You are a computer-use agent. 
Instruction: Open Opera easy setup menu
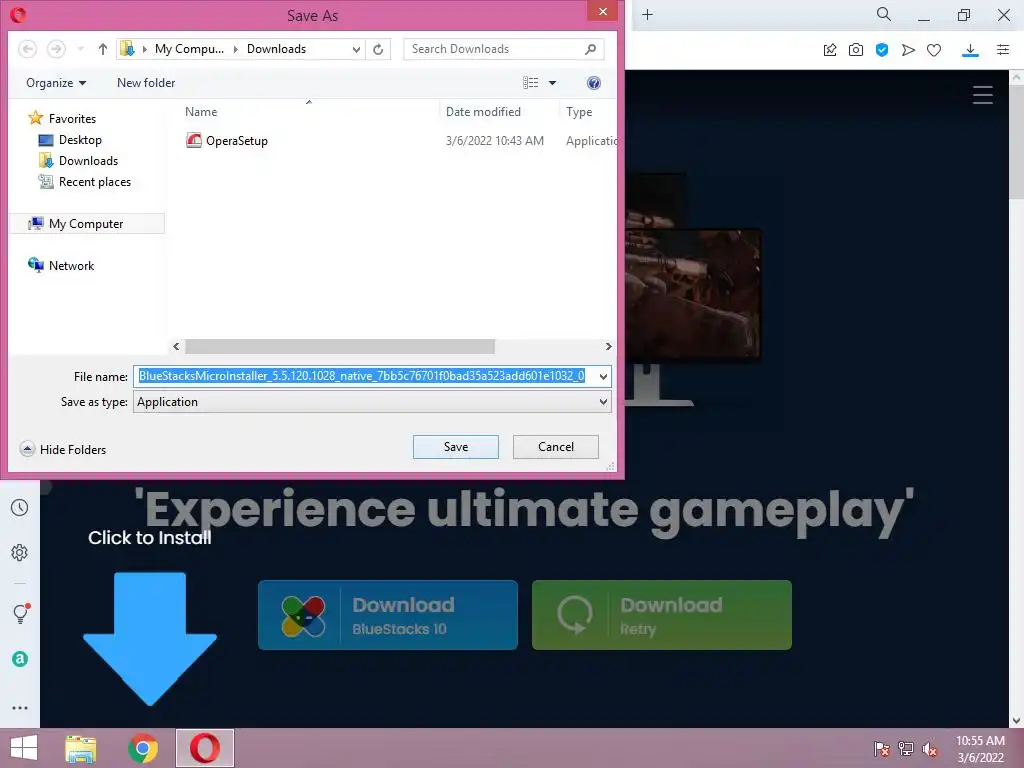tap(1003, 50)
